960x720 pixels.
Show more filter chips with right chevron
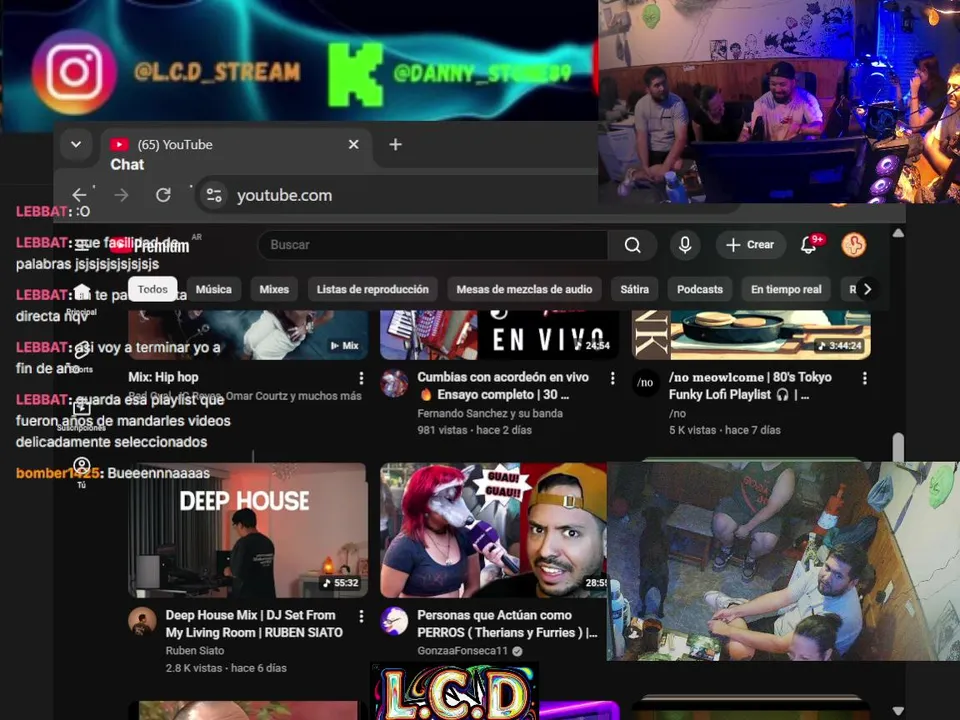point(867,289)
